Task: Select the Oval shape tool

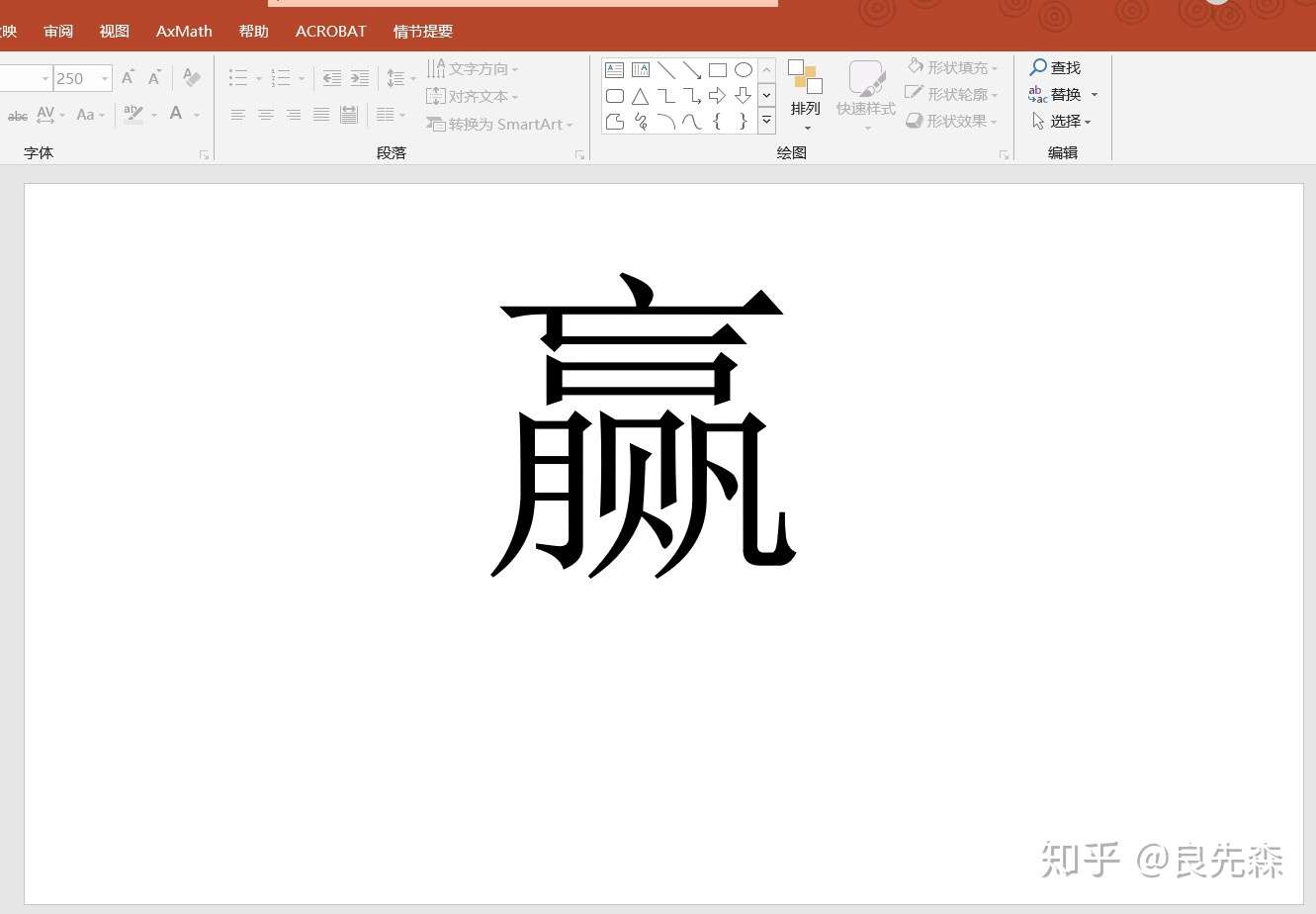Action: click(x=744, y=69)
